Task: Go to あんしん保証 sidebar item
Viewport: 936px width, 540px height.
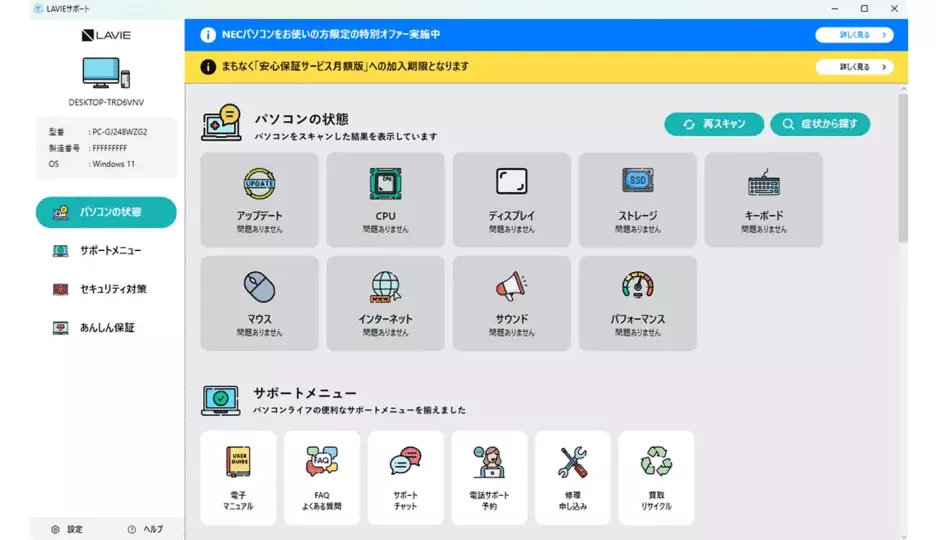Action: click(x=106, y=327)
